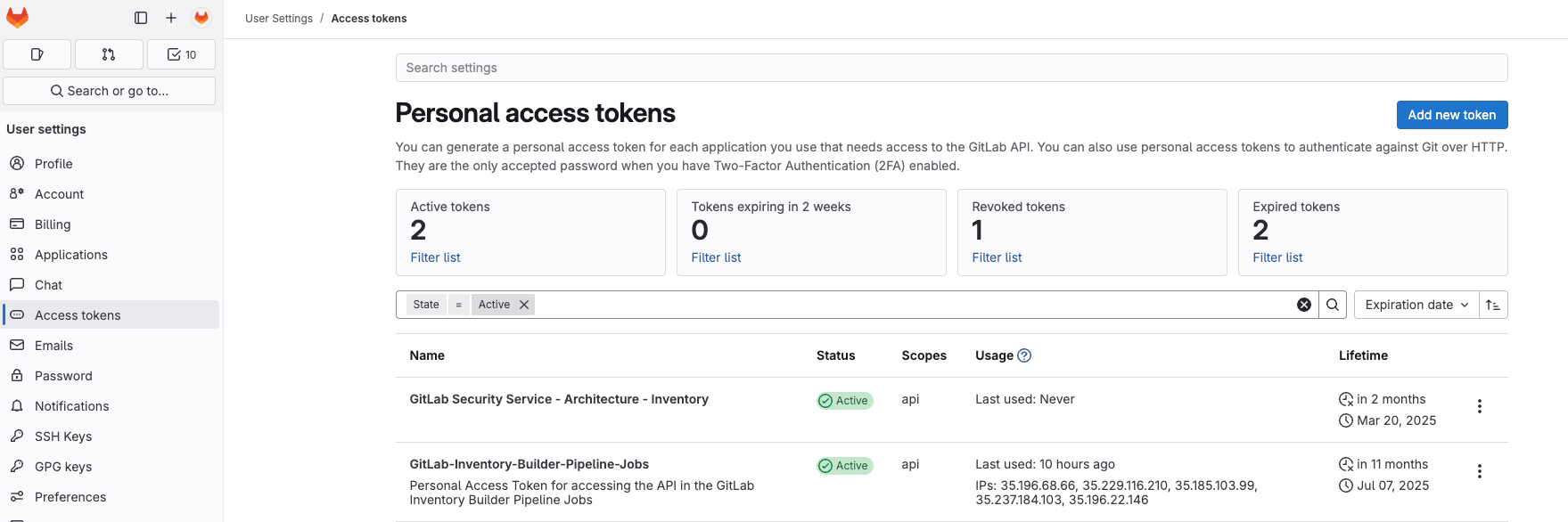
Task: Click the Account icon in sidebar
Action: pyautogui.click(x=17, y=193)
